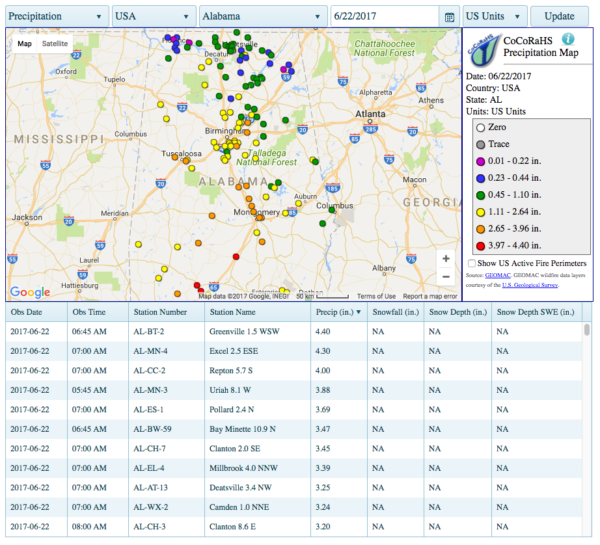This screenshot has width=600, height=545.
Task: Zoom in the map with plus button
Action: click(x=446, y=259)
